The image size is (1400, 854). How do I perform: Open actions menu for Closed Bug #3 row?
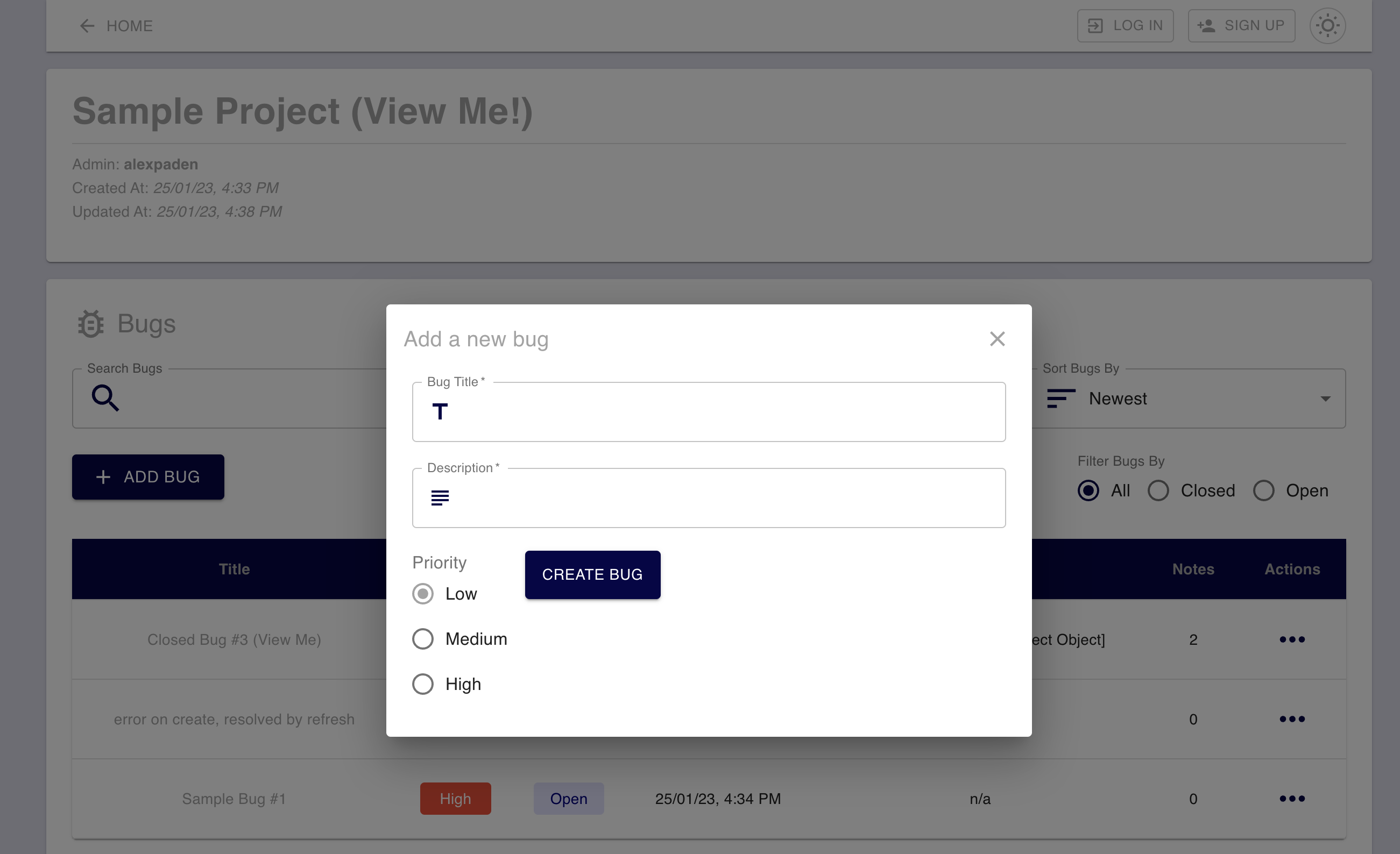(x=1291, y=639)
